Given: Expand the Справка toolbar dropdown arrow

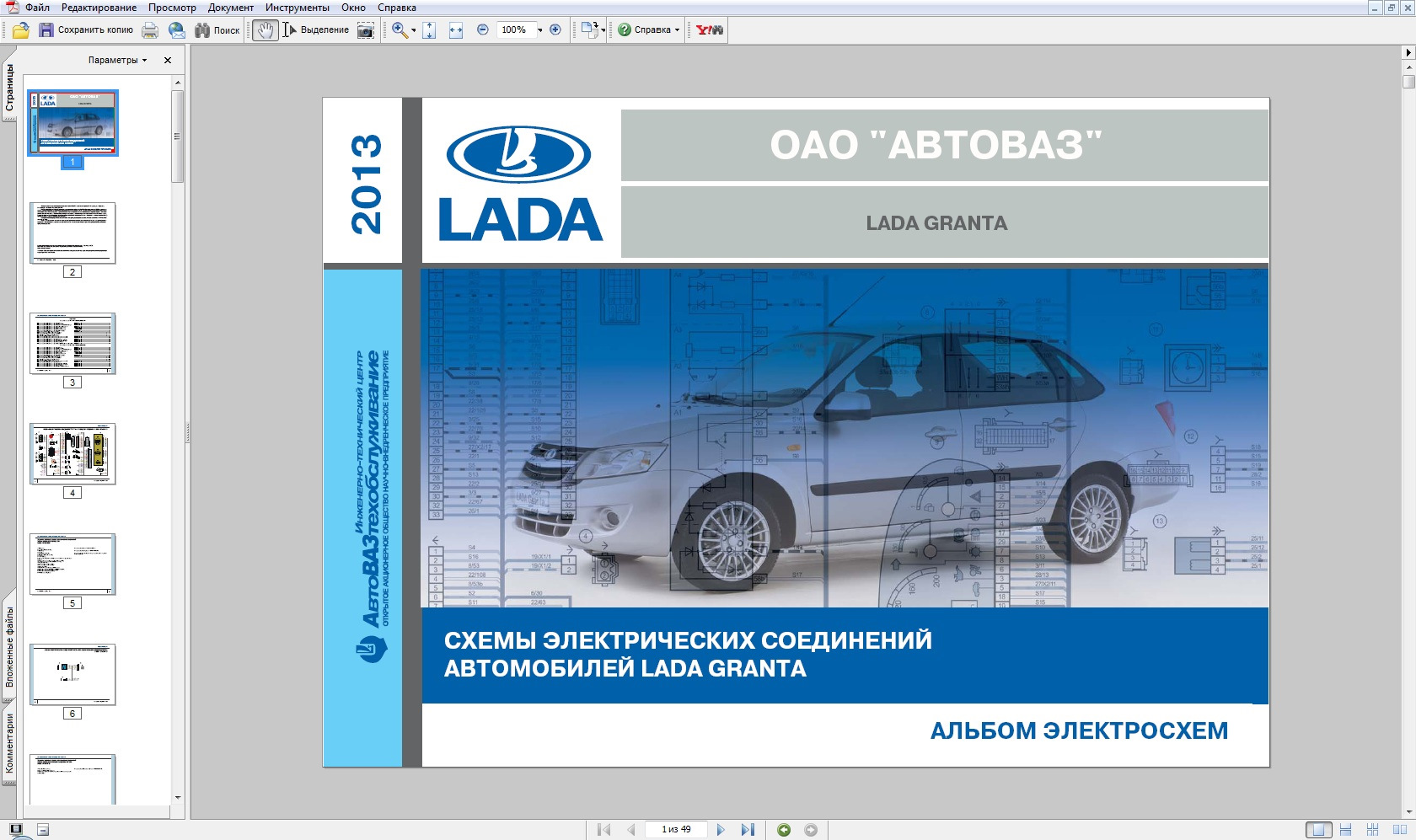Looking at the screenshot, I should click(x=678, y=30).
